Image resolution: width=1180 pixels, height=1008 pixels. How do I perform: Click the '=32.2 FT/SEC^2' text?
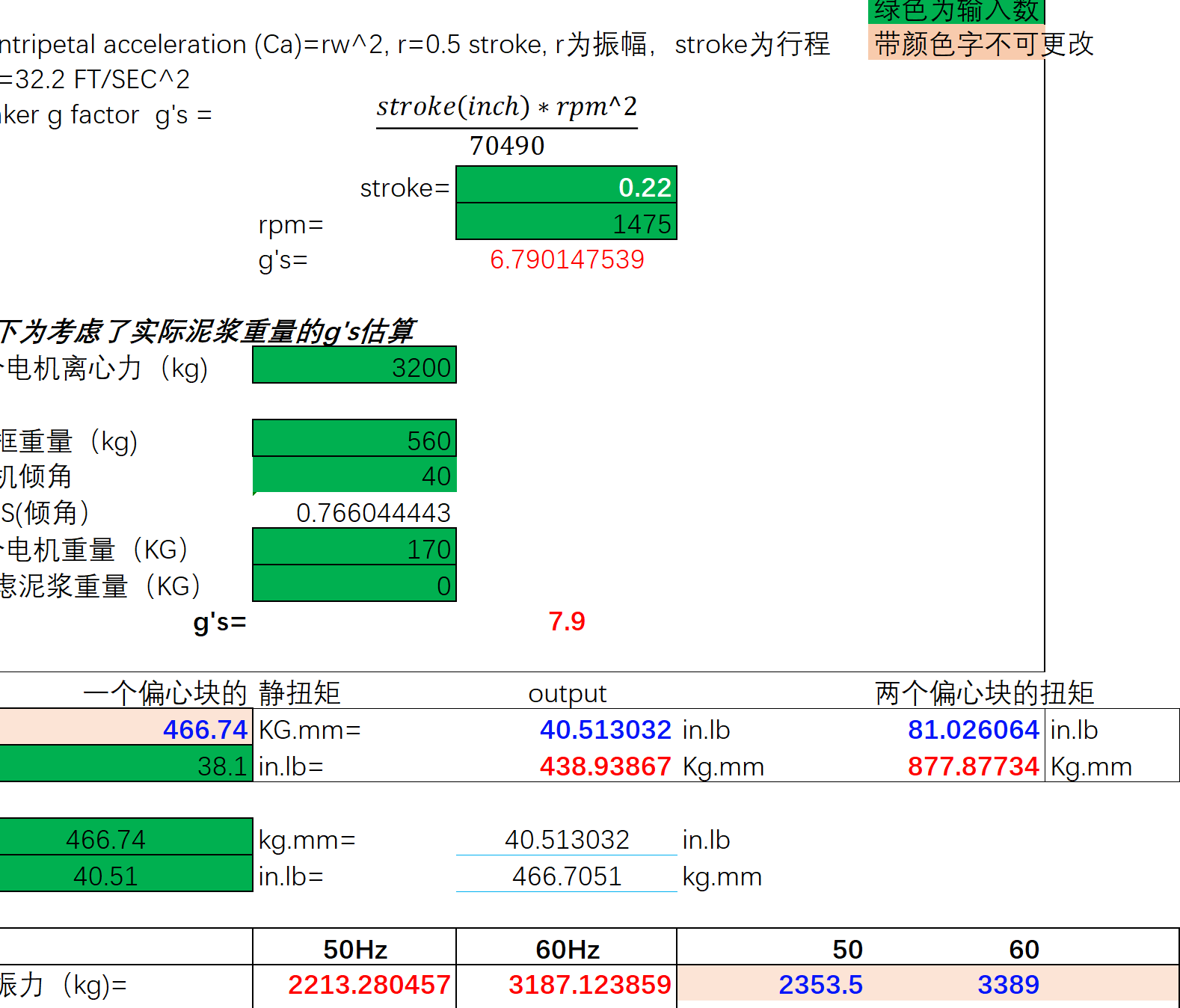click(95, 79)
